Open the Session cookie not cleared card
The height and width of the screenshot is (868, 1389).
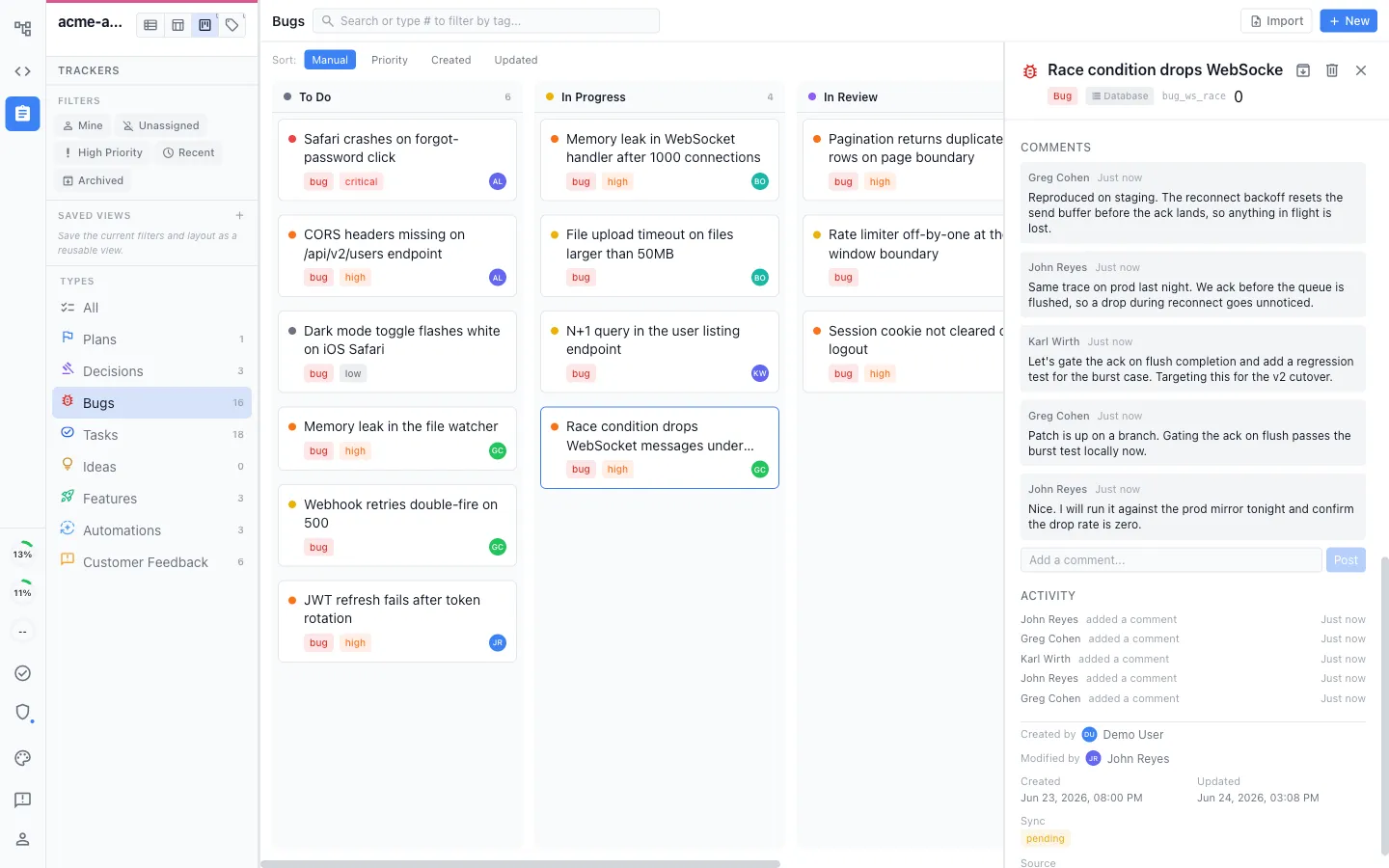(x=903, y=352)
